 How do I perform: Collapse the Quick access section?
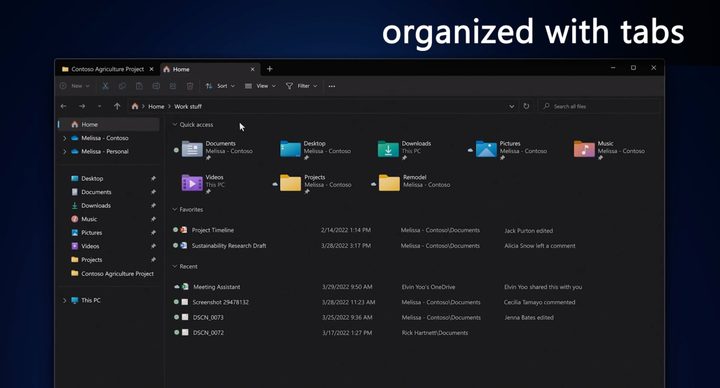pos(174,124)
